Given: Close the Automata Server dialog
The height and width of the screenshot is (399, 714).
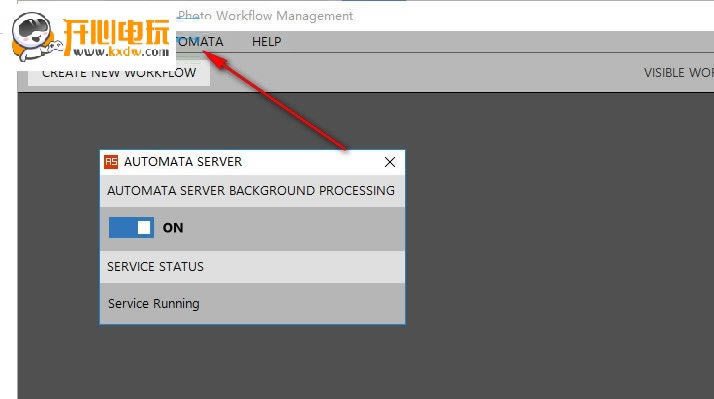Looking at the screenshot, I should [390, 162].
